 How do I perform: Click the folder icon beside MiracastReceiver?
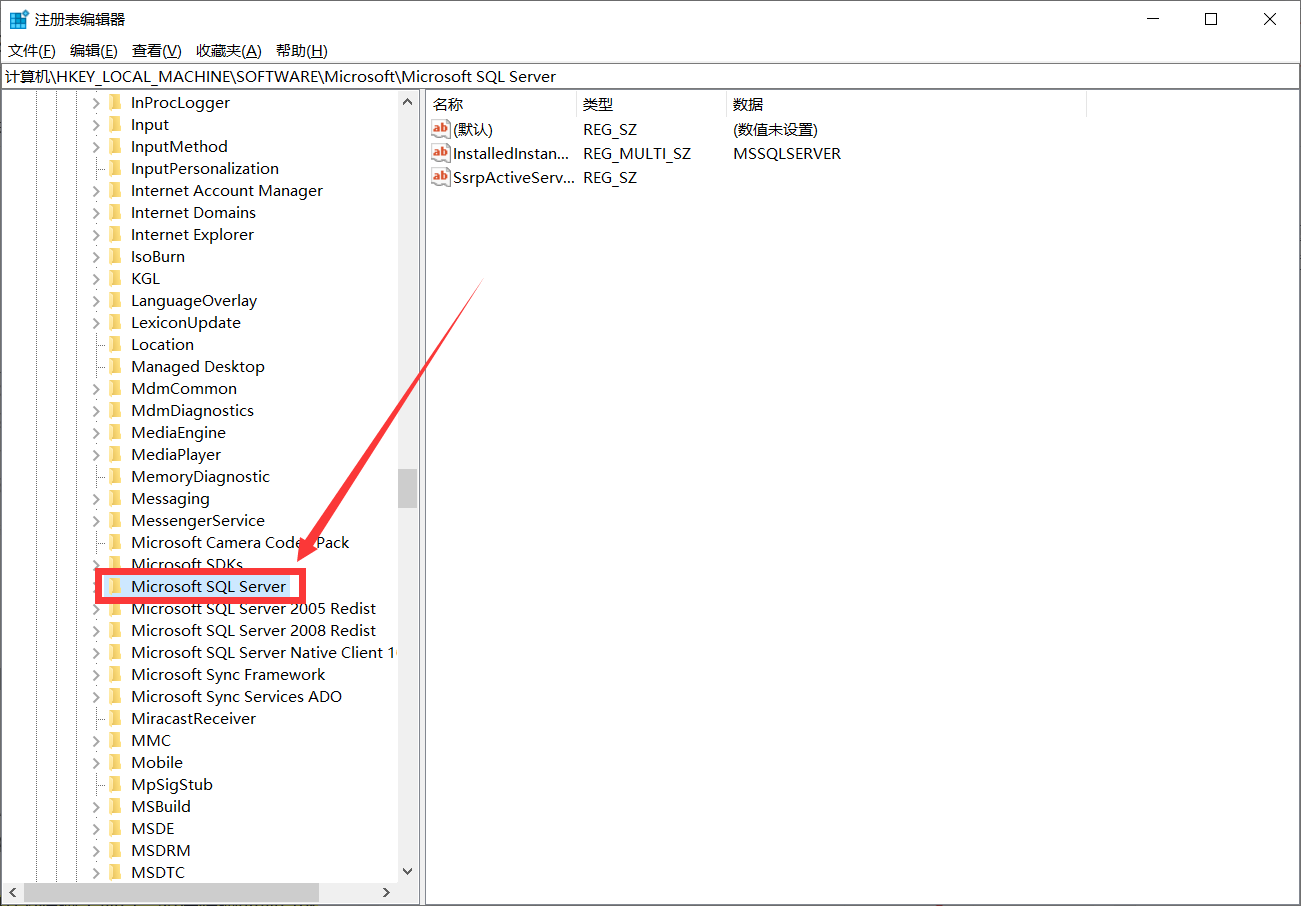pyautogui.click(x=116, y=718)
